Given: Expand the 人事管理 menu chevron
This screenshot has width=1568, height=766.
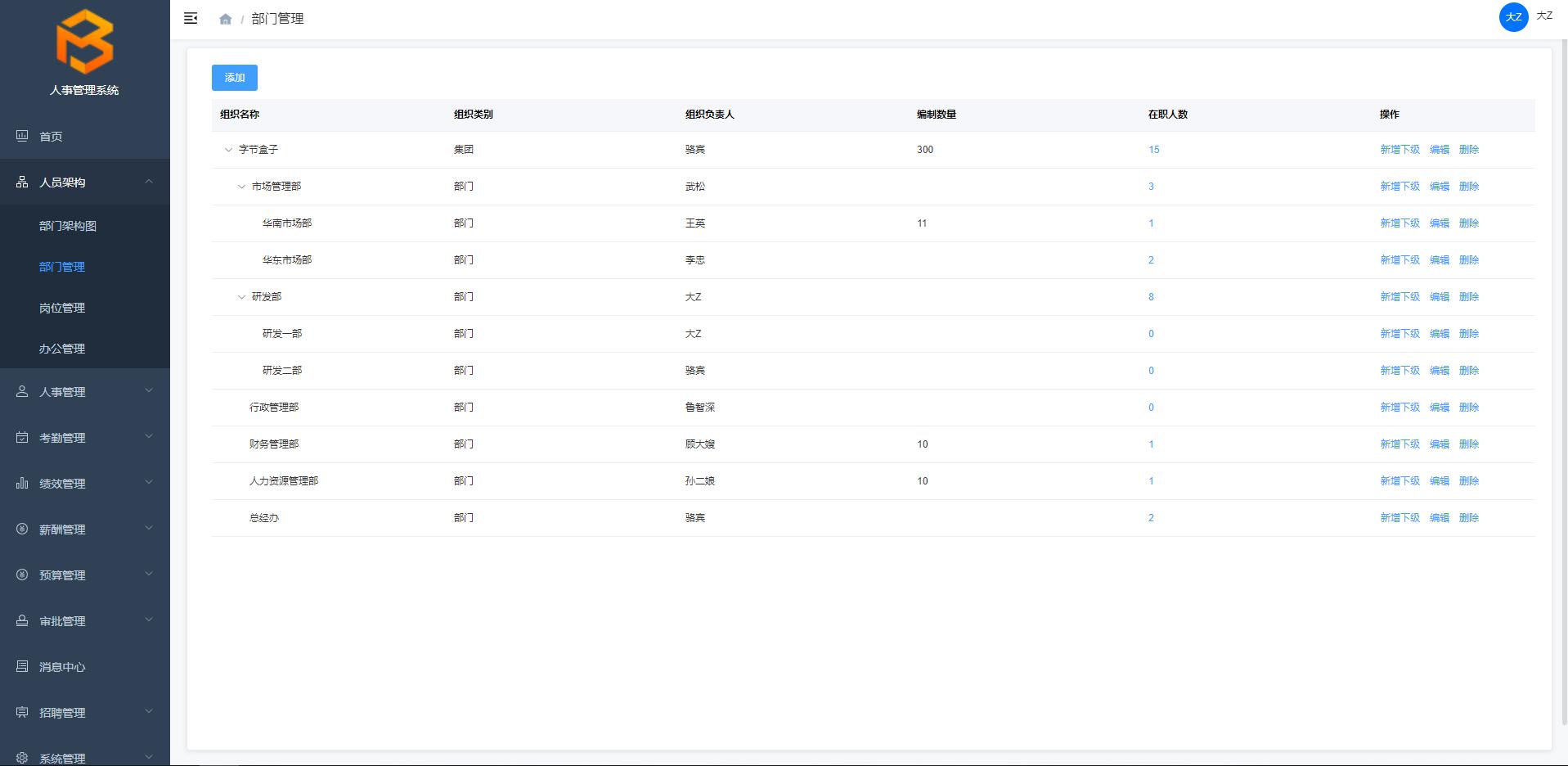Looking at the screenshot, I should (148, 391).
